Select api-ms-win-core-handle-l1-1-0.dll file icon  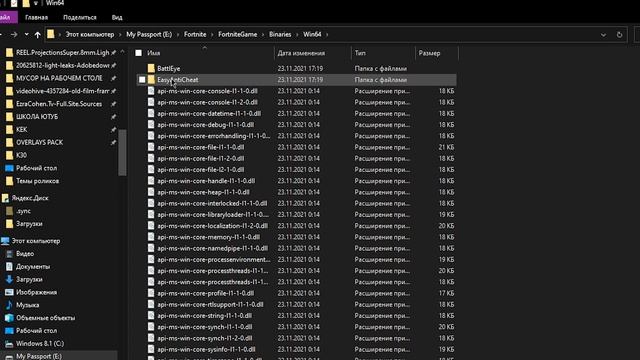pos(151,181)
